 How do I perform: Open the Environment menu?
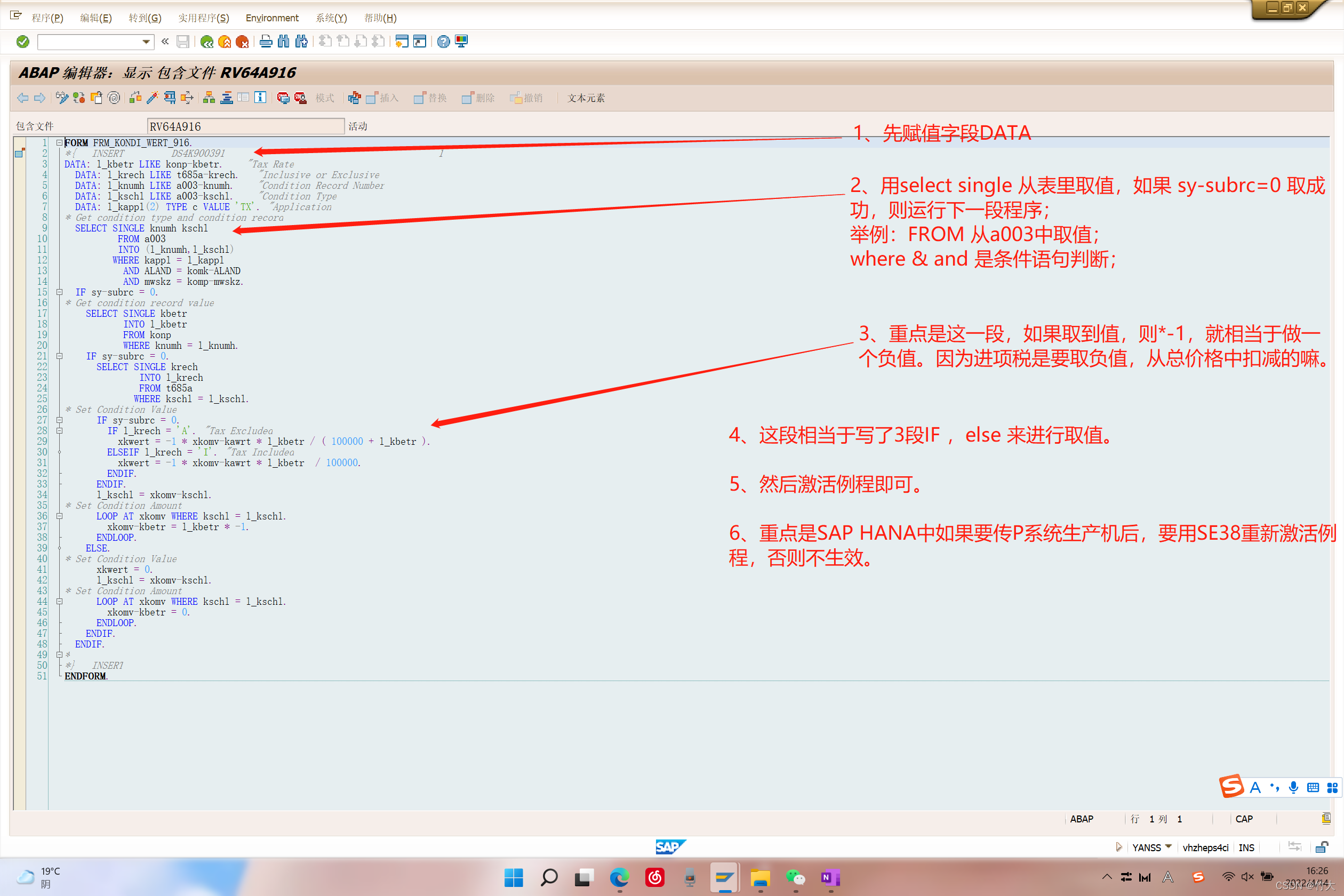click(x=272, y=18)
